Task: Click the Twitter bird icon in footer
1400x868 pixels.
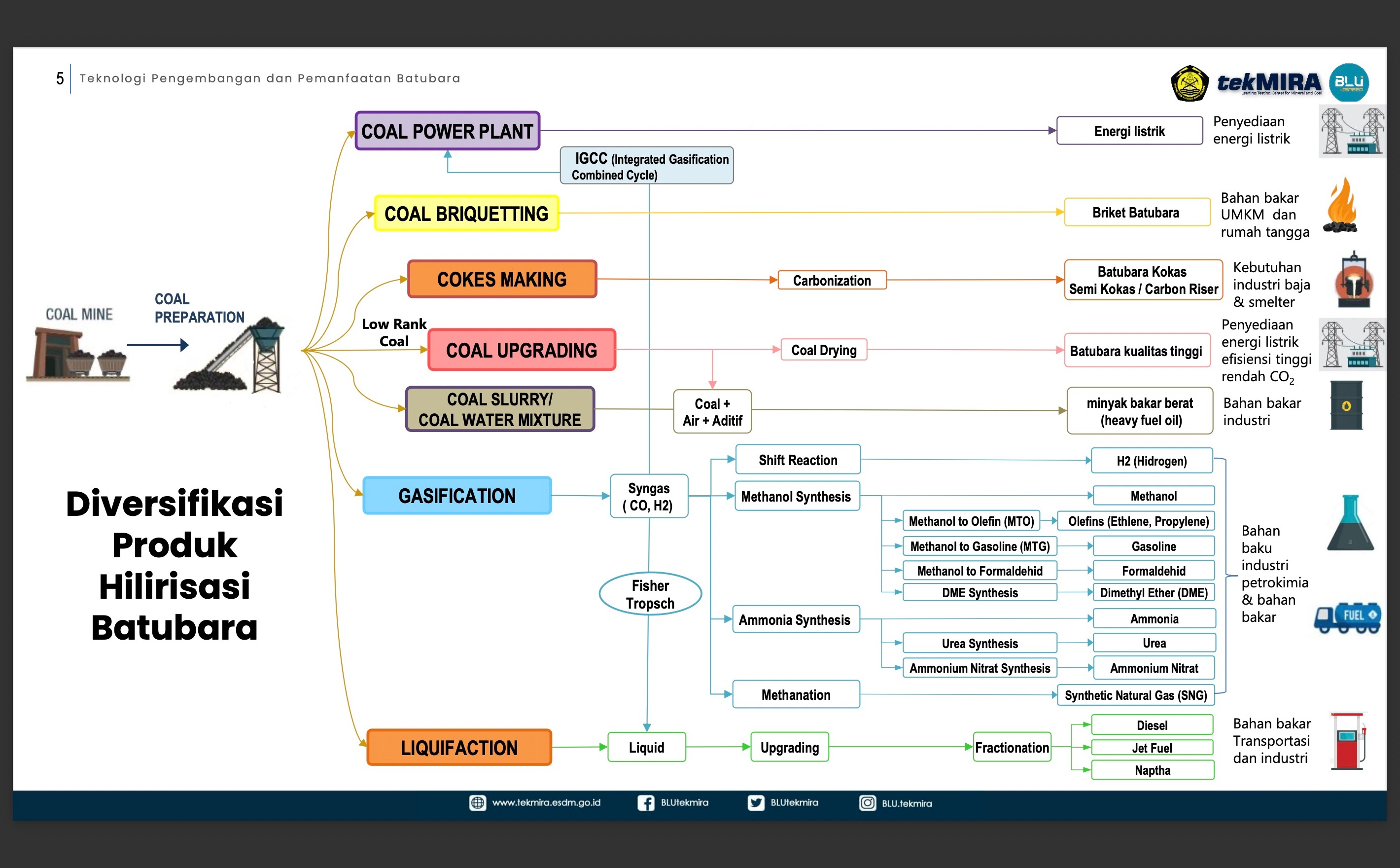Action: (756, 802)
